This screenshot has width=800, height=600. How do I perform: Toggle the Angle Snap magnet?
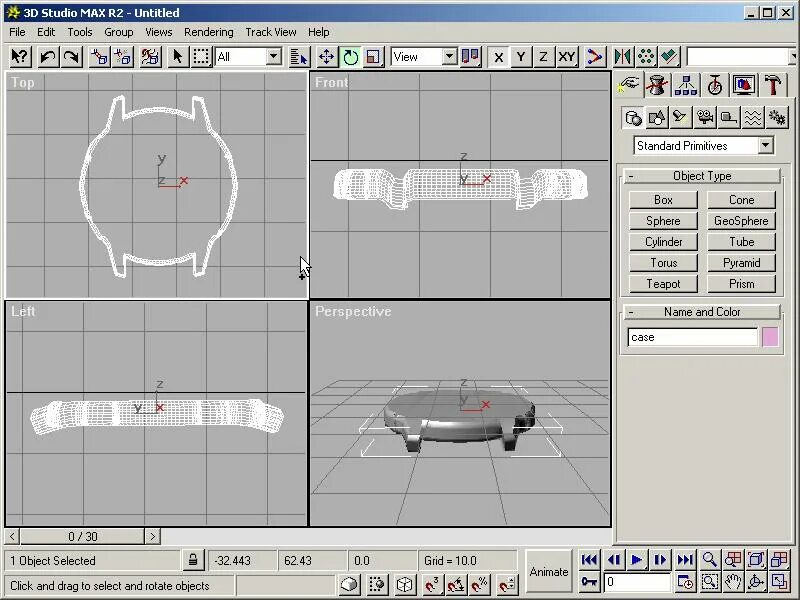coord(456,584)
